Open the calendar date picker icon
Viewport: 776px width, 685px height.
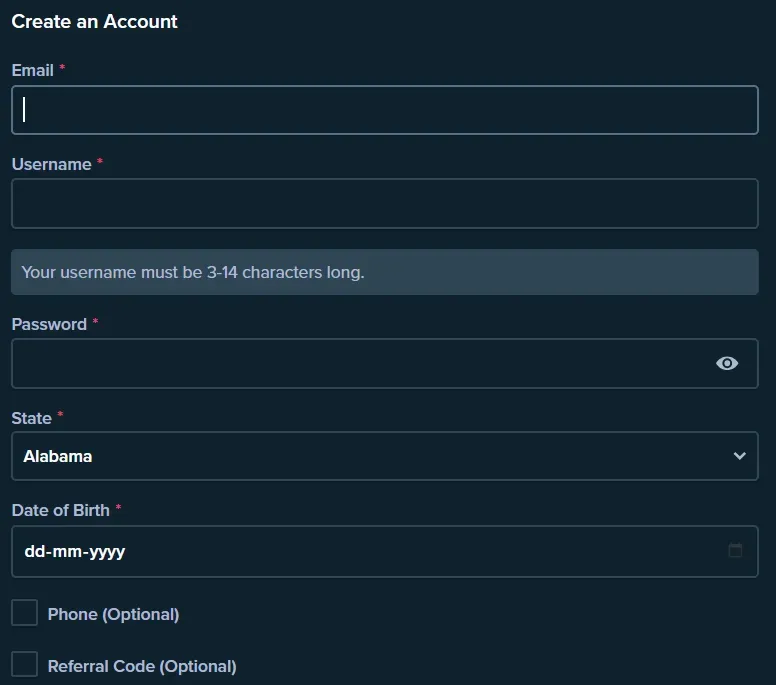coord(735,550)
